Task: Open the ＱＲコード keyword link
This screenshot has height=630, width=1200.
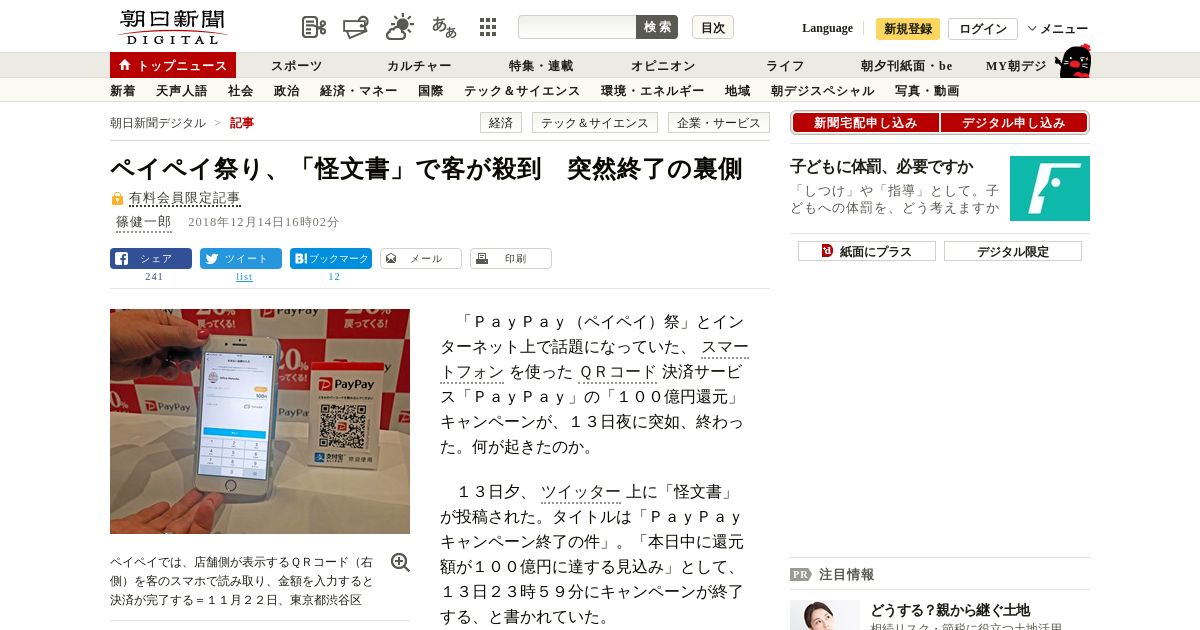Action: tap(618, 372)
